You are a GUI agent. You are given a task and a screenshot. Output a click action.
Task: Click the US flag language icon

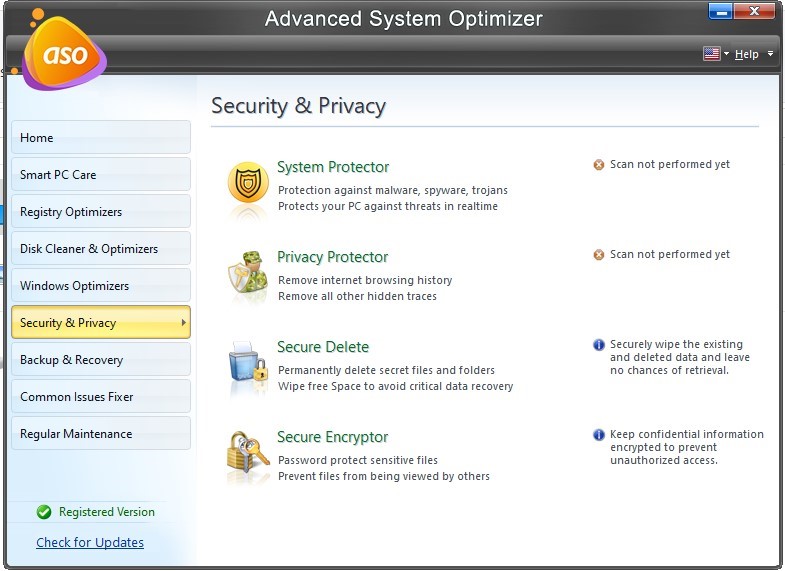click(x=711, y=54)
